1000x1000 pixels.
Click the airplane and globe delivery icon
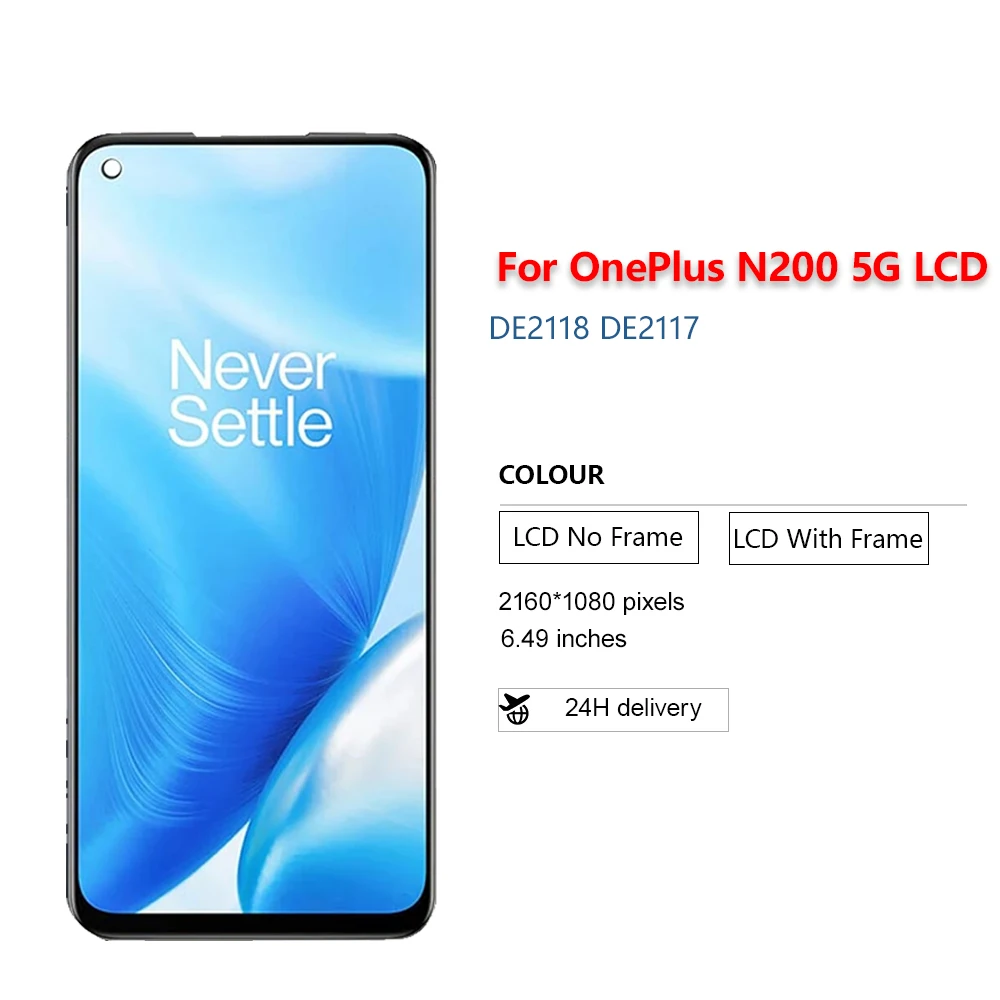(x=515, y=709)
